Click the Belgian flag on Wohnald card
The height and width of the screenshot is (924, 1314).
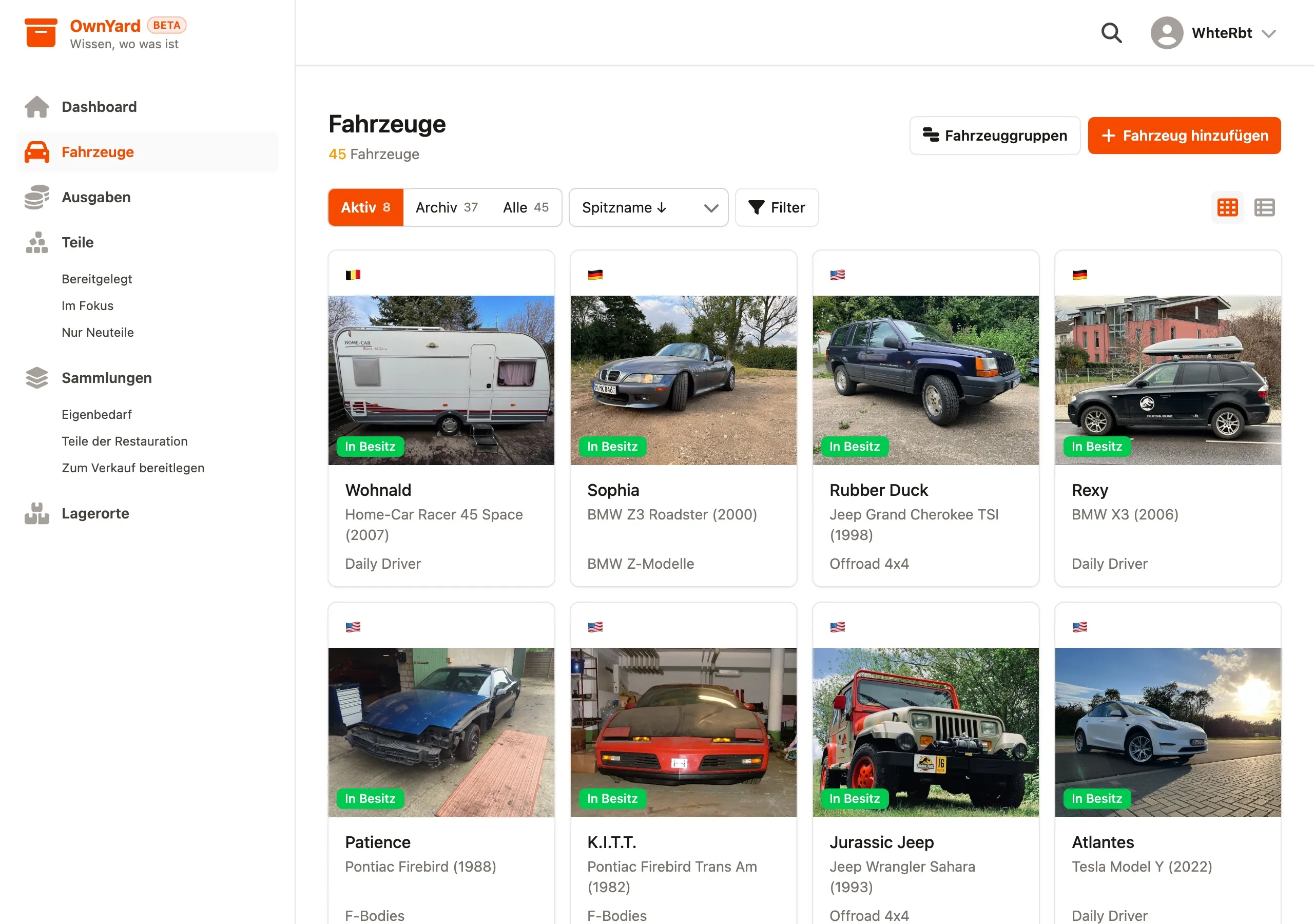[353, 275]
